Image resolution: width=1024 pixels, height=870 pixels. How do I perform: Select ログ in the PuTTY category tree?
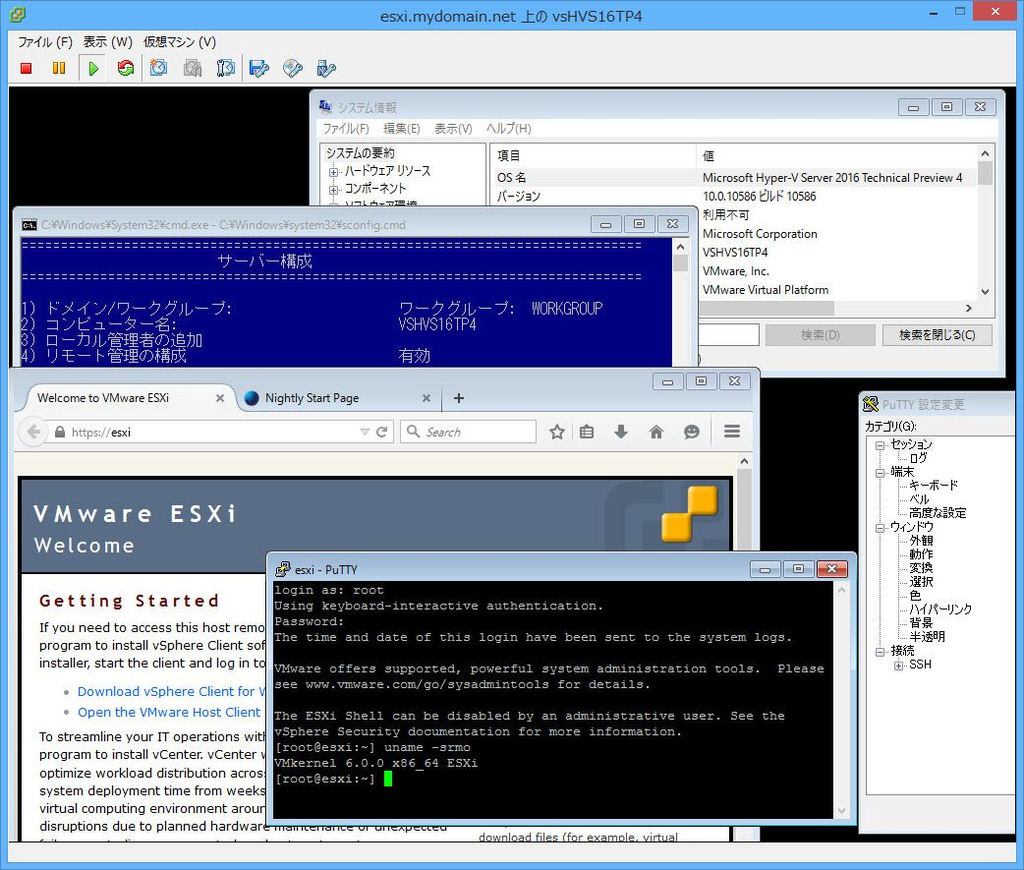[x=918, y=458]
